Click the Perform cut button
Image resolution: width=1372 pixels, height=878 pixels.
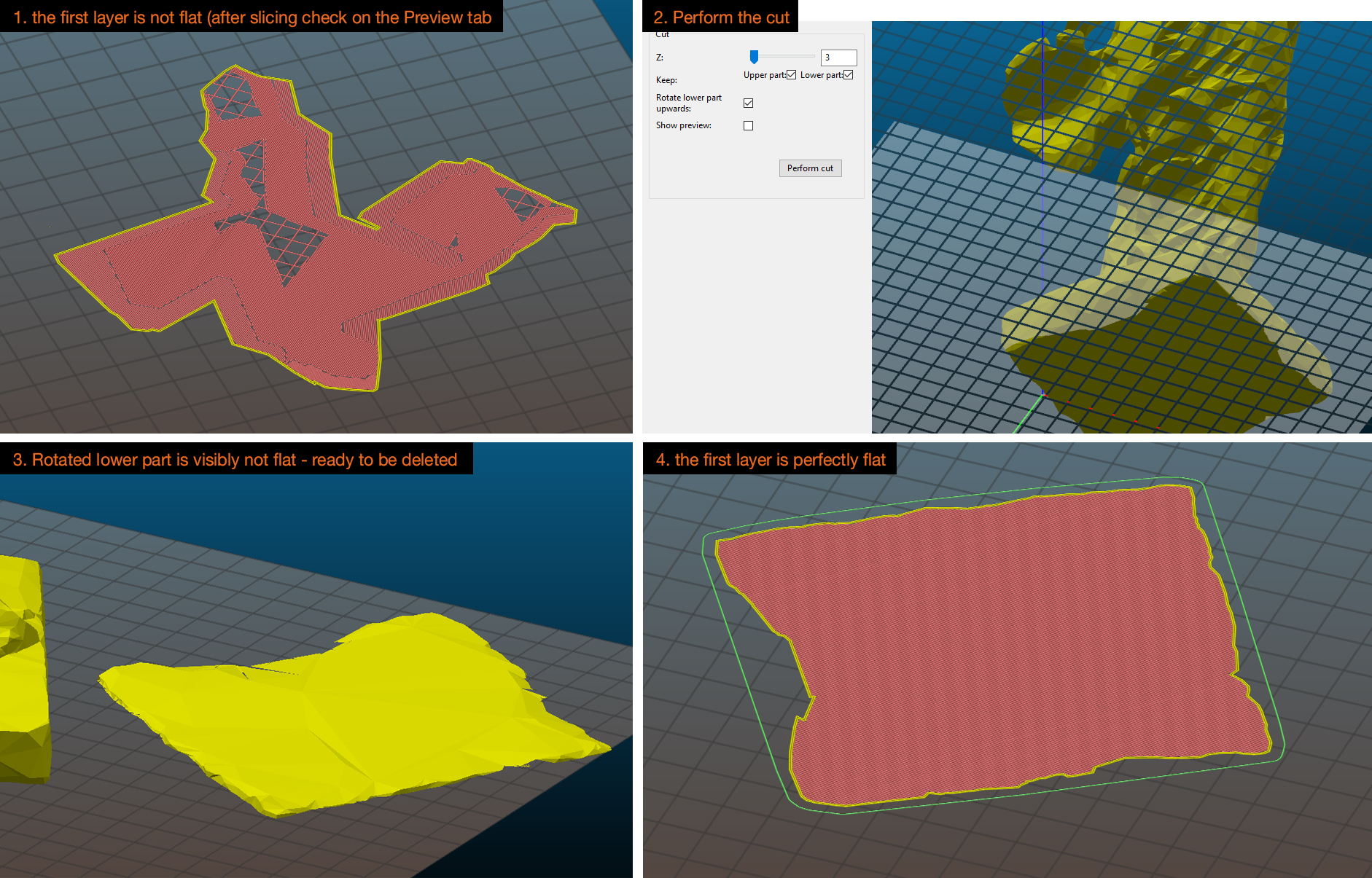[810, 168]
